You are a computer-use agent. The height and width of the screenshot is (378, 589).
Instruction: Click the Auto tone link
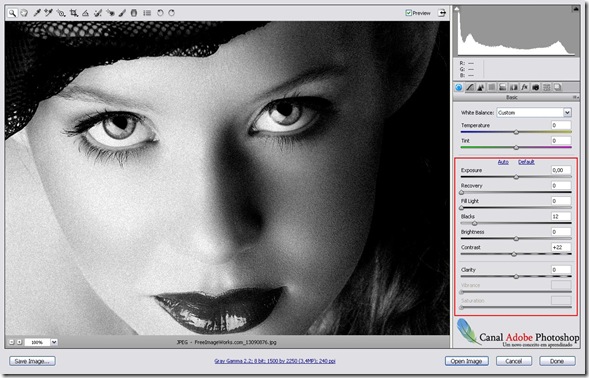(503, 162)
